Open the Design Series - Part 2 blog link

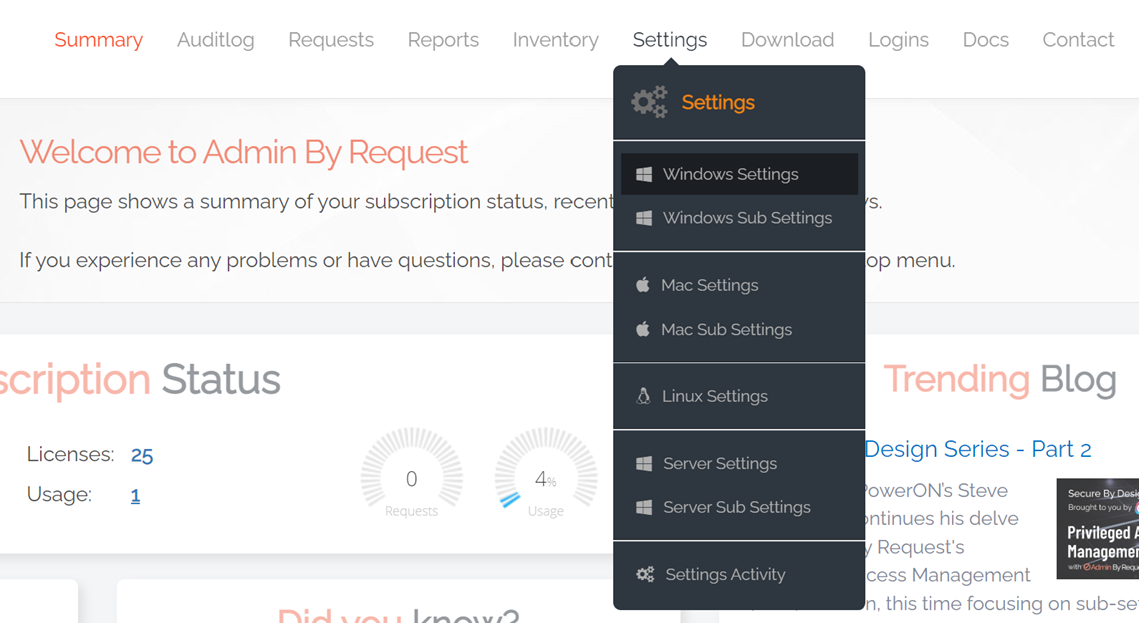[977, 449]
